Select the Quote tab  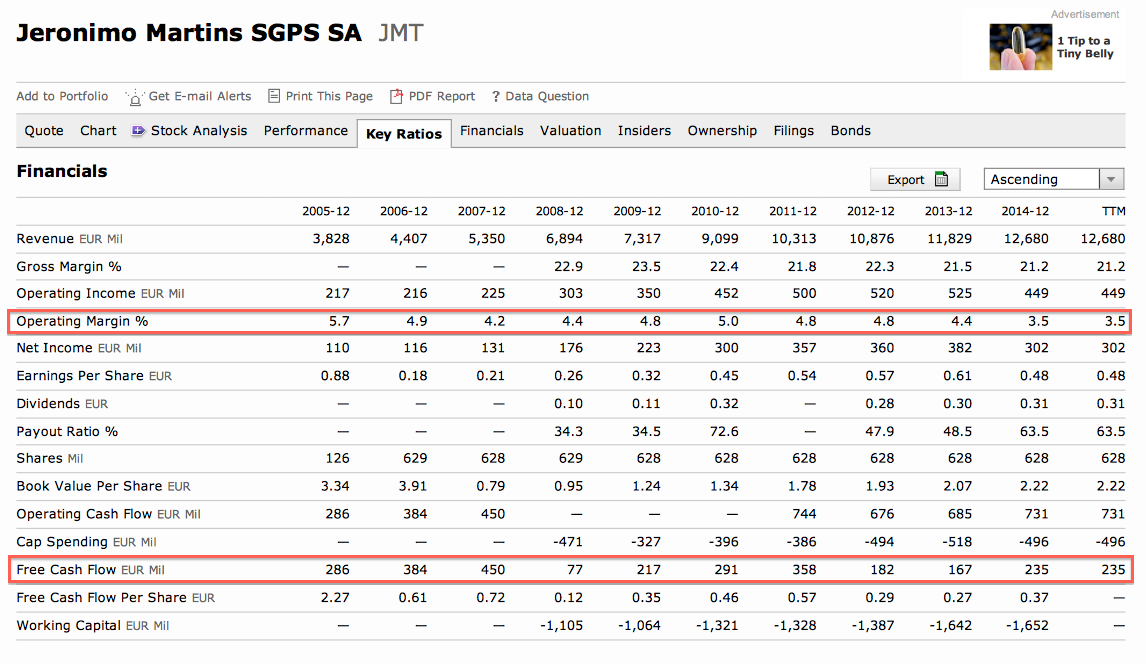44,131
